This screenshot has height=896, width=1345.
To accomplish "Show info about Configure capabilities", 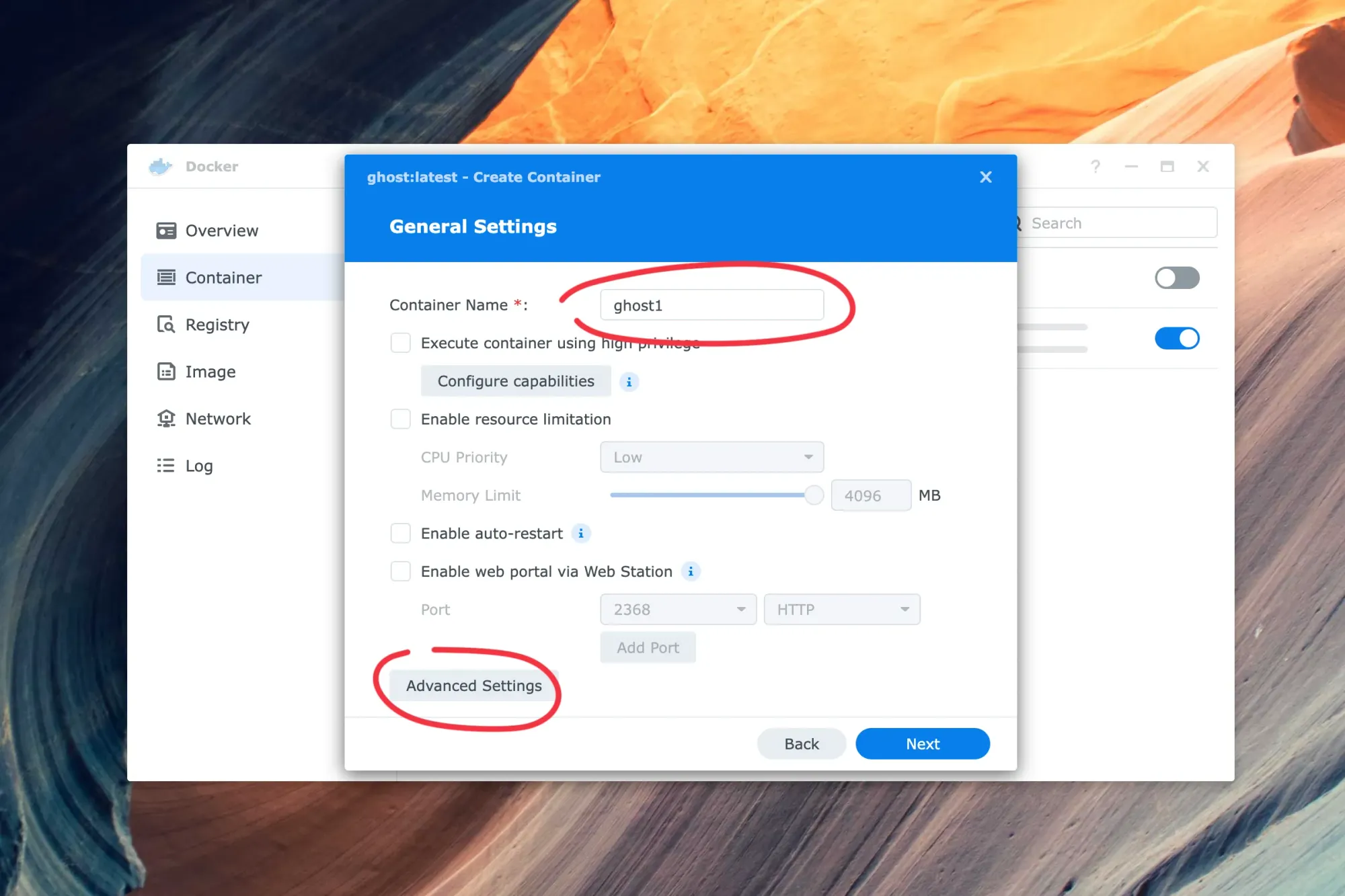I will (x=629, y=382).
